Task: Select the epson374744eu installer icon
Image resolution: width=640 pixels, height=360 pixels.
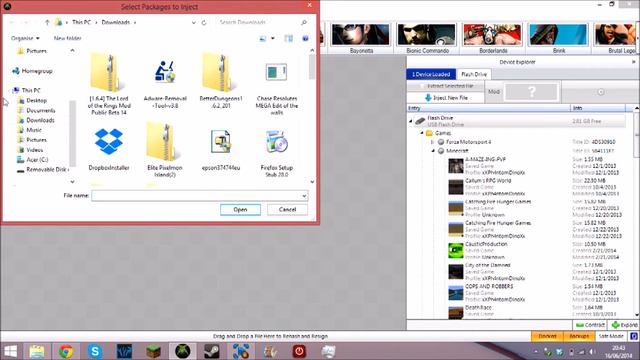Action: (x=221, y=141)
